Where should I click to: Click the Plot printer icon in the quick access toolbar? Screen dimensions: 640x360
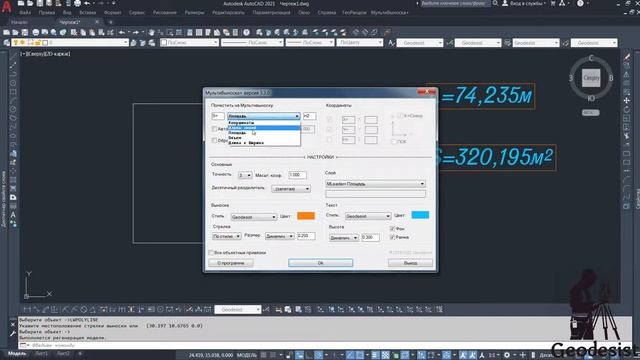click(77, 3)
